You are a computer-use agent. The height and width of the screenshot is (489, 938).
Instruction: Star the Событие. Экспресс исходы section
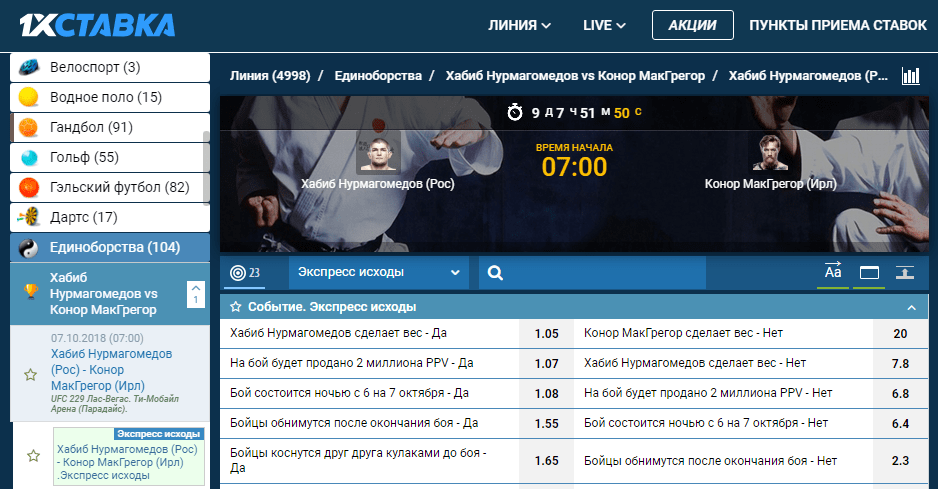tap(236, 306)
